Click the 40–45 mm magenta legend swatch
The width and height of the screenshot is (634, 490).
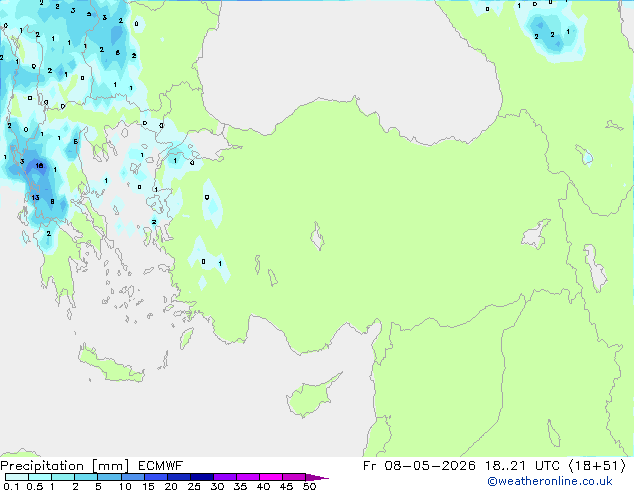[x=271, y=477]
